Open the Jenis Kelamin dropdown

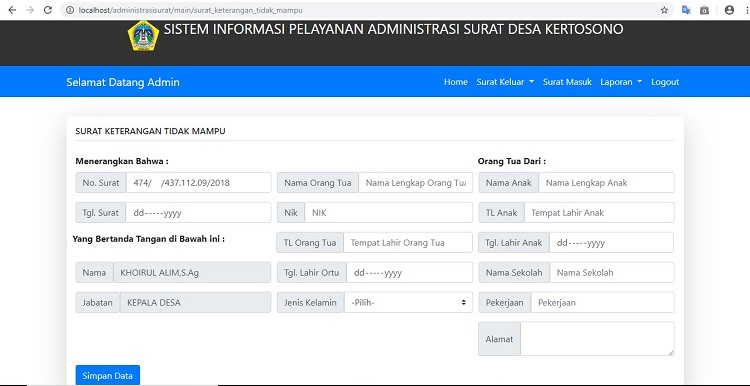coord(408,302)
